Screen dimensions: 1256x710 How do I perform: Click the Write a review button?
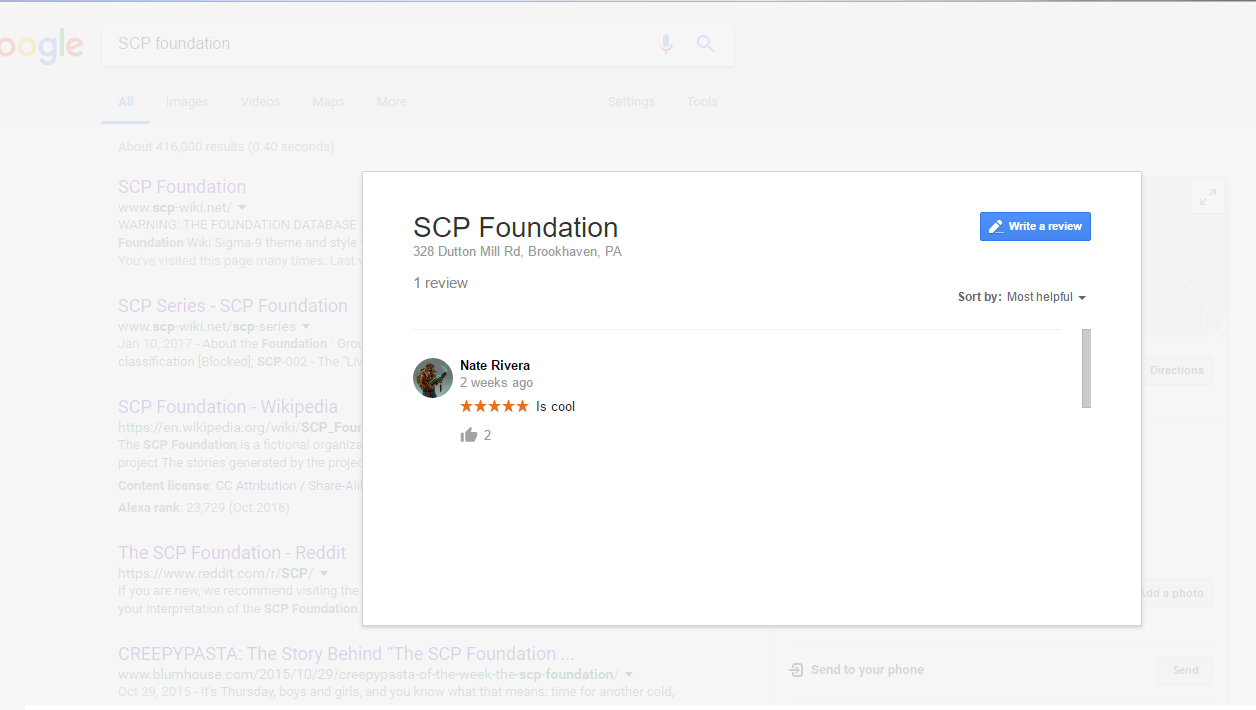pyautogui.click(x=1035, y=227)
